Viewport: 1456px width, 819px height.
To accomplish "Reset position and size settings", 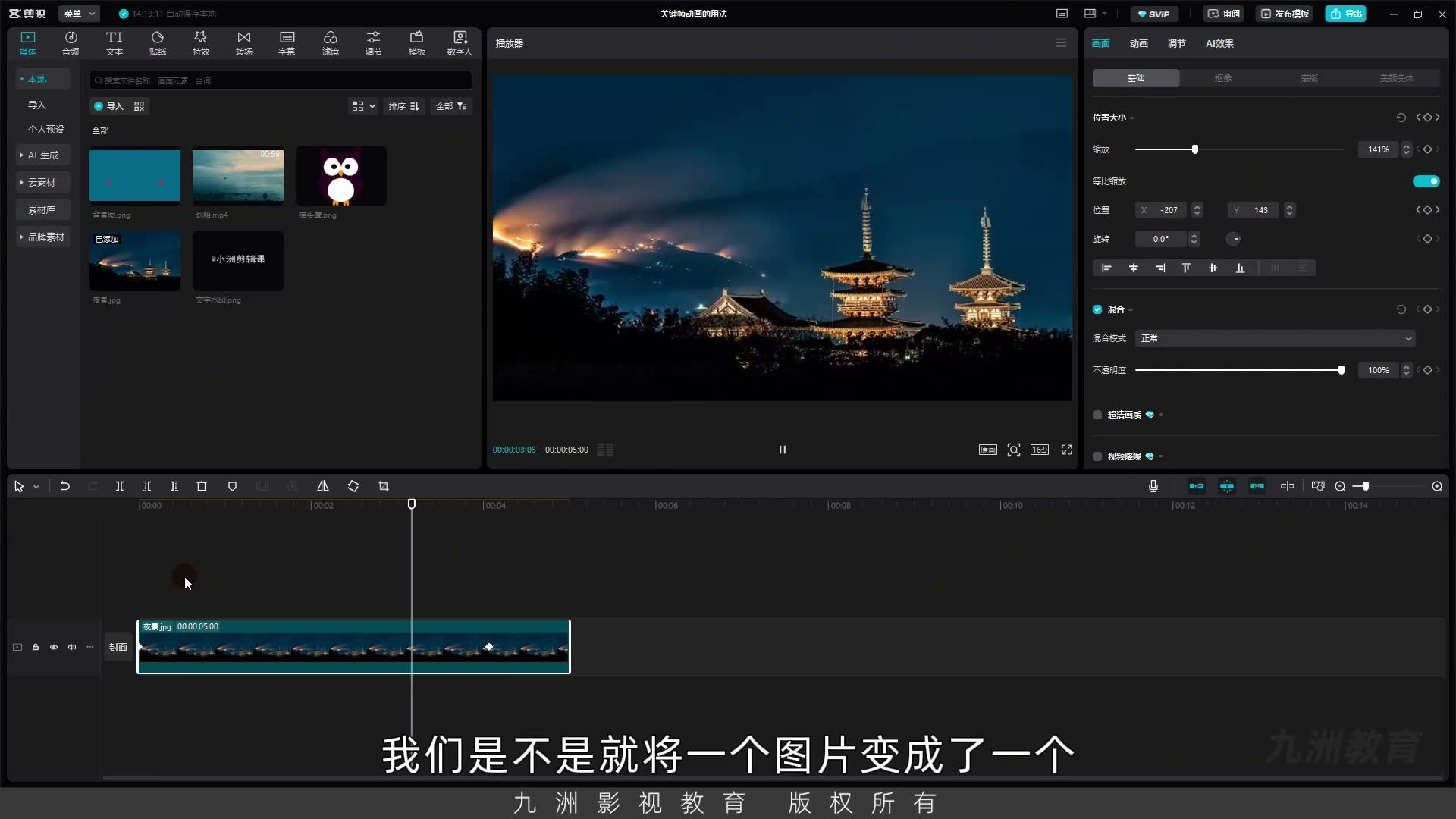I will 1401,118.
